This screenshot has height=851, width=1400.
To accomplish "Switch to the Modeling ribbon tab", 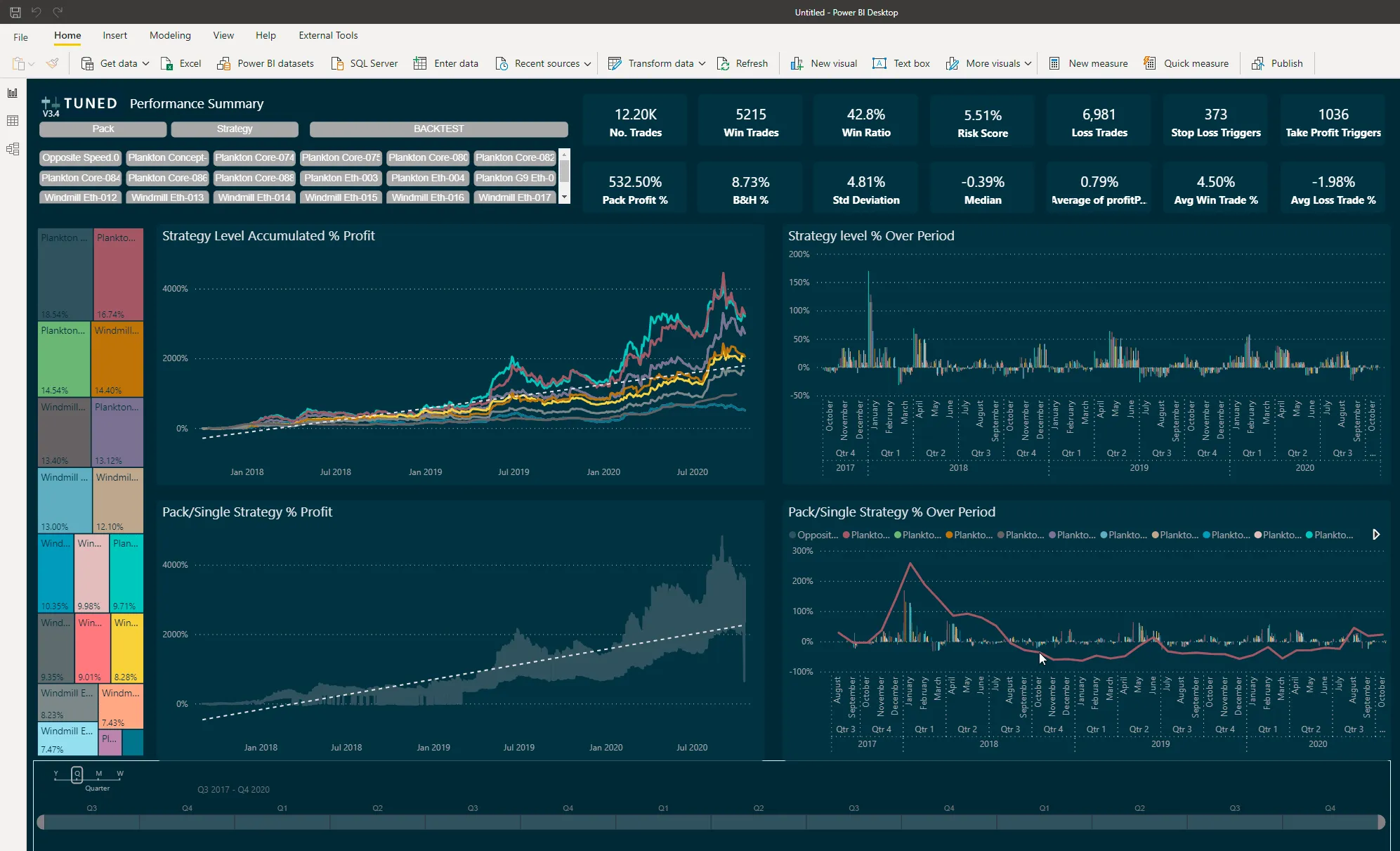I will 170,35.
